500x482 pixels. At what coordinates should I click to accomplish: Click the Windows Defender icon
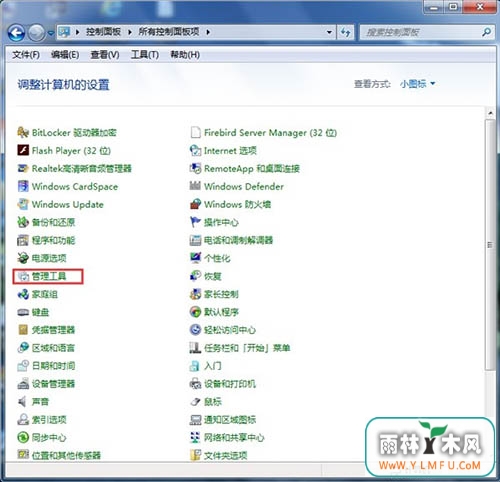point(195,186)
